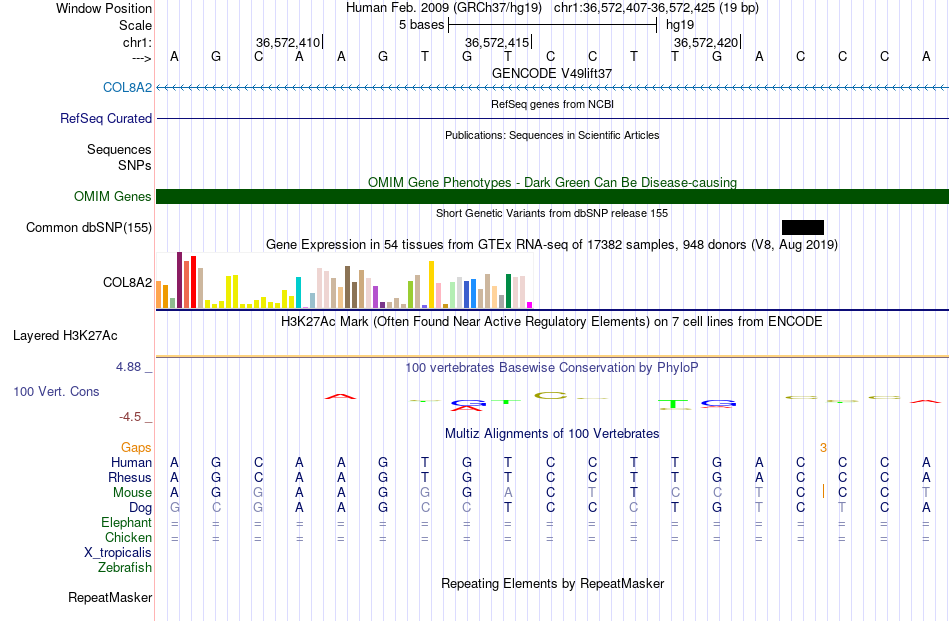This screenshot has height=621, width=950.
Task: Open the Layered H3K27Ac track label
Action: tap(65, 336)
